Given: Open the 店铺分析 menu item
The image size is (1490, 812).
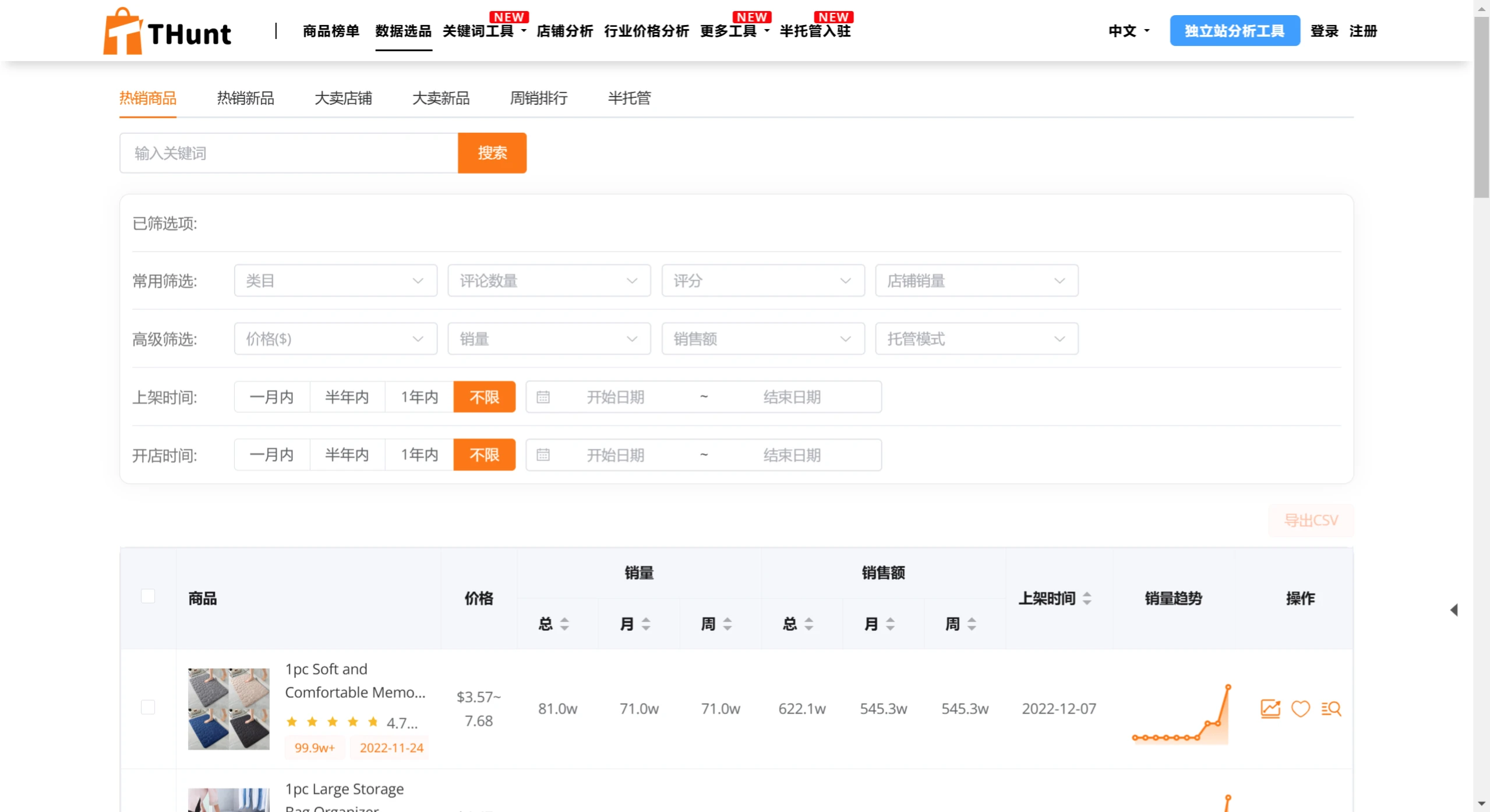Looking at the screenshot, I should click(x=564, y=31).
